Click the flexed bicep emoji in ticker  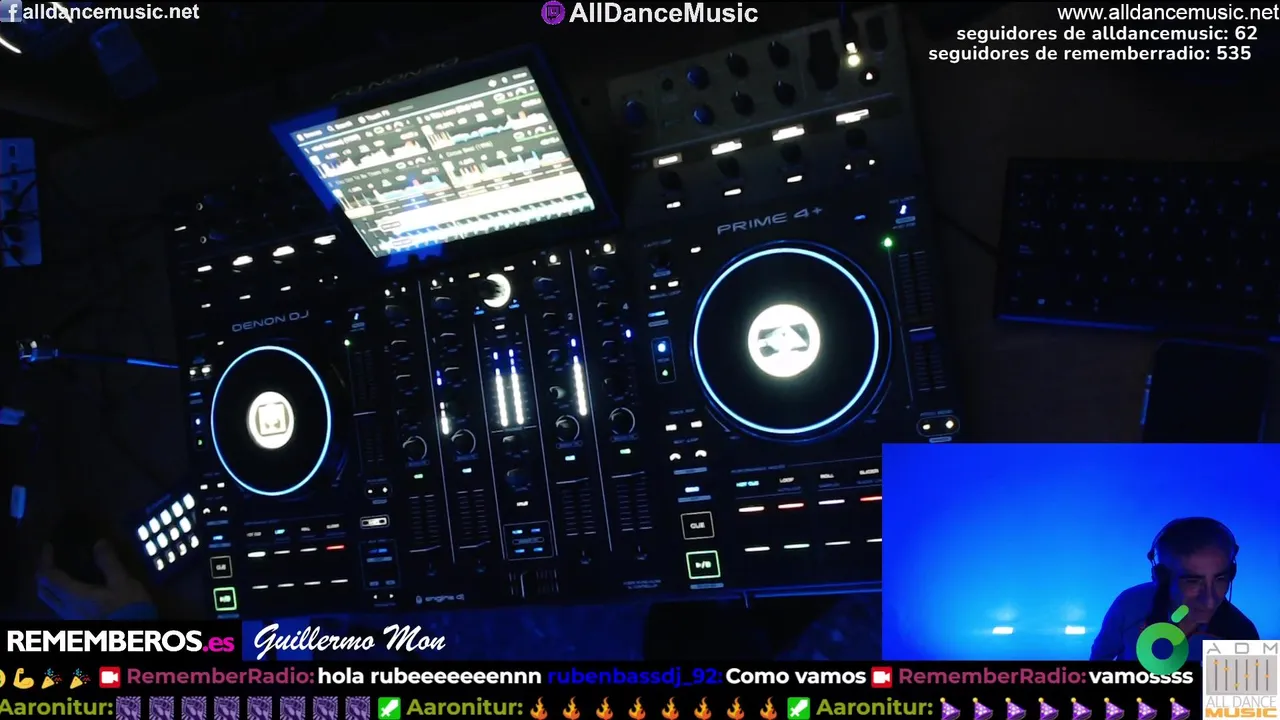23,677
